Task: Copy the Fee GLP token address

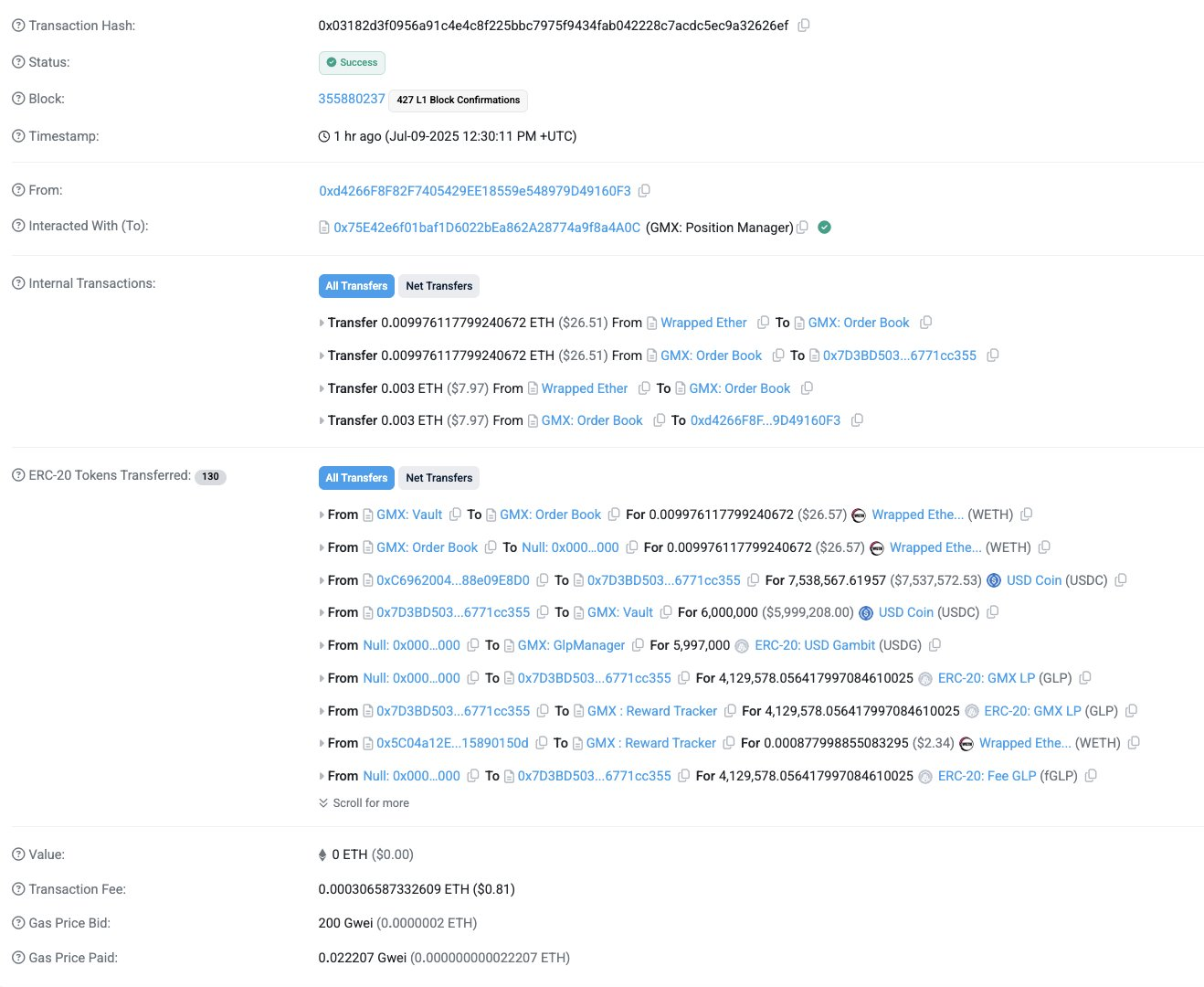Action: pyautogui.click(x=1091, y=776)
